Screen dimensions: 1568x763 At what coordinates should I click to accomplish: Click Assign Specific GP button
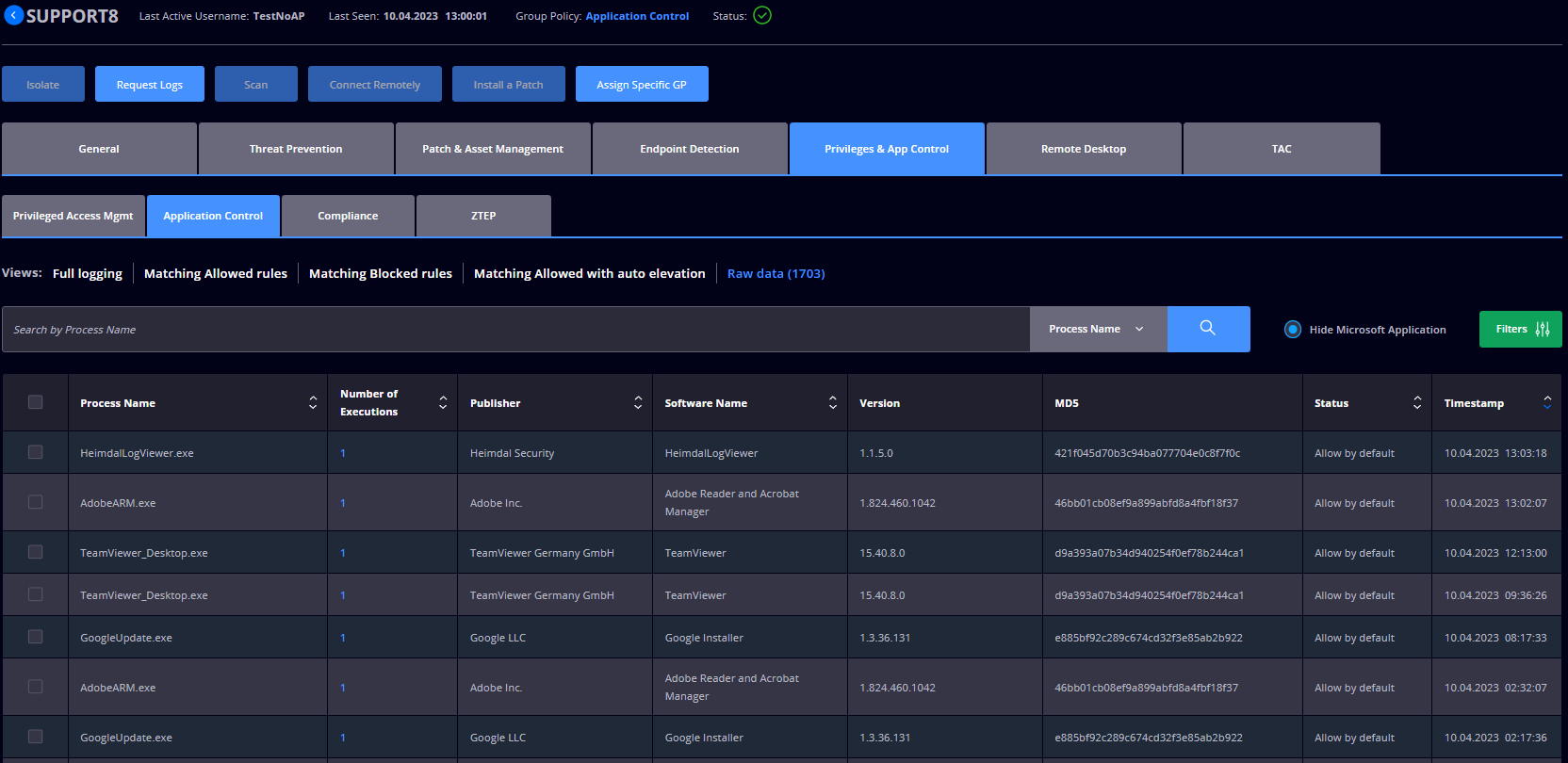(x=642, y=84)
